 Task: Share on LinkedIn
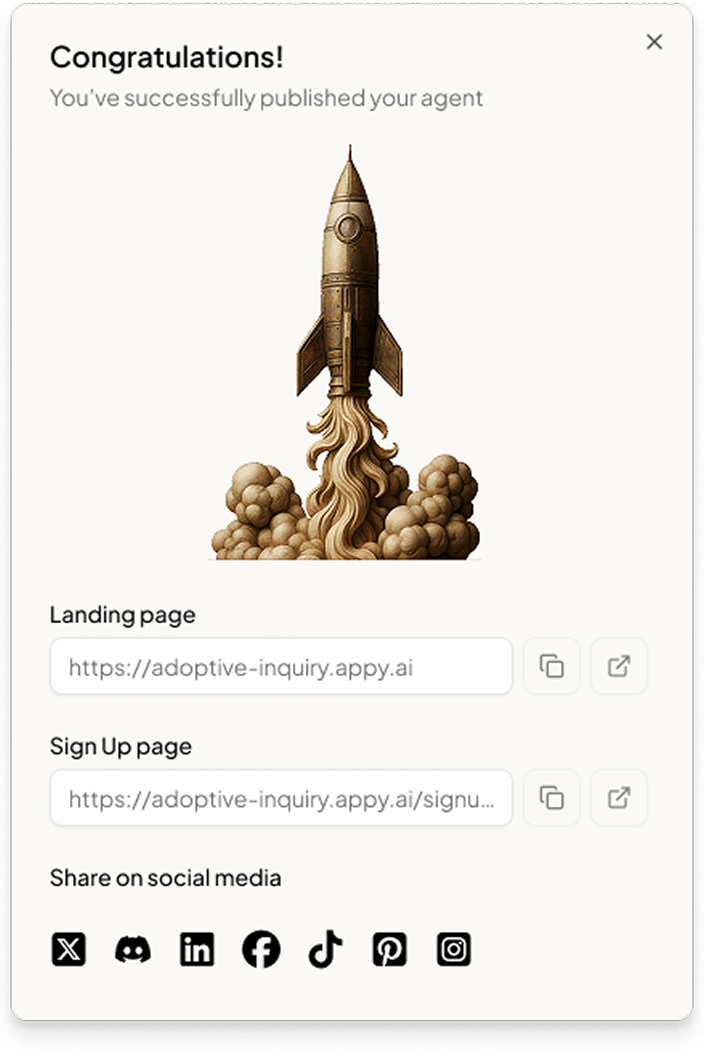(x=197, y=950)
